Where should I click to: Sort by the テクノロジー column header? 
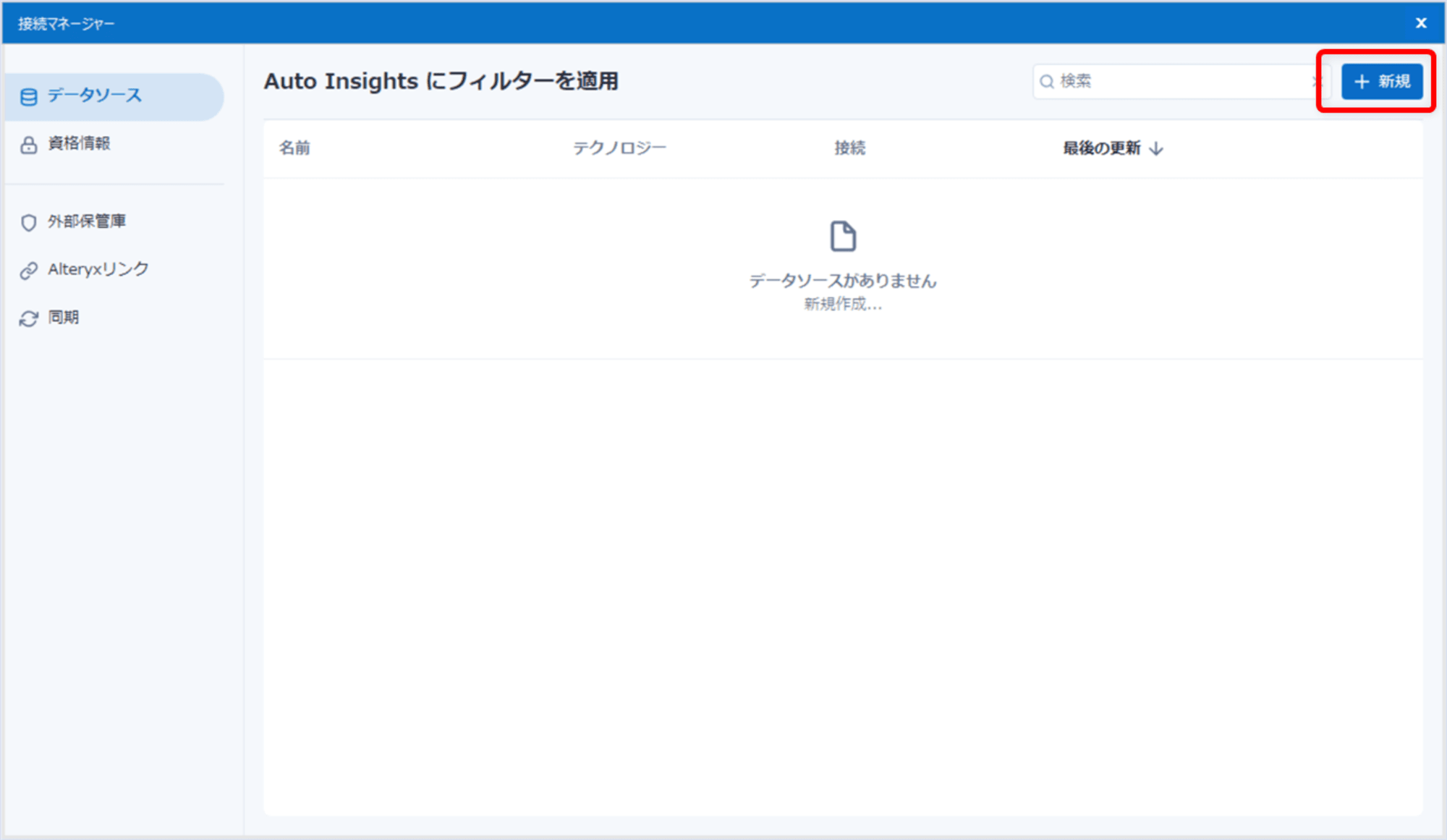pyautogui.click(x=619, y=148)
